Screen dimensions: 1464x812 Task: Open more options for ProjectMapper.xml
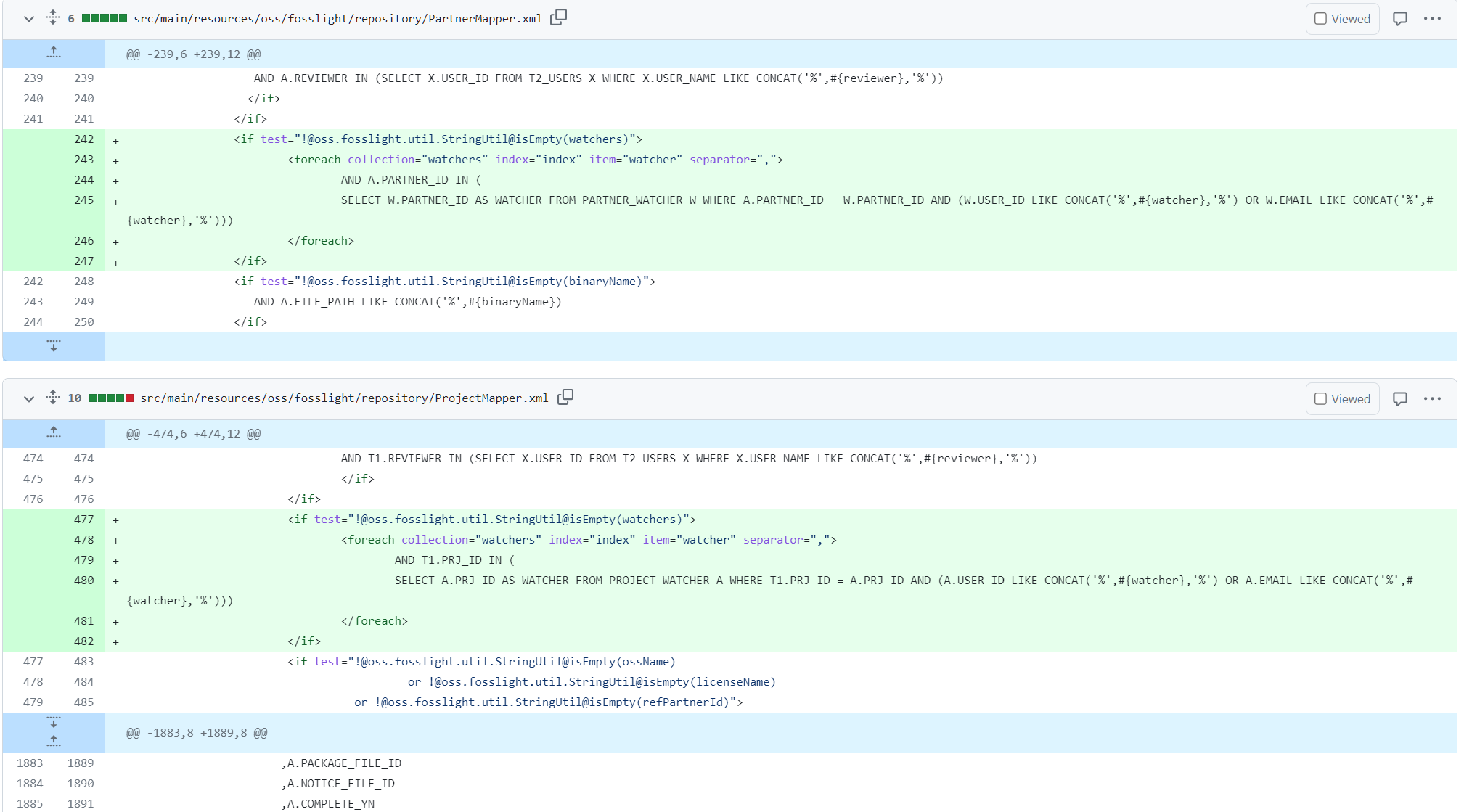(1431, 399)
